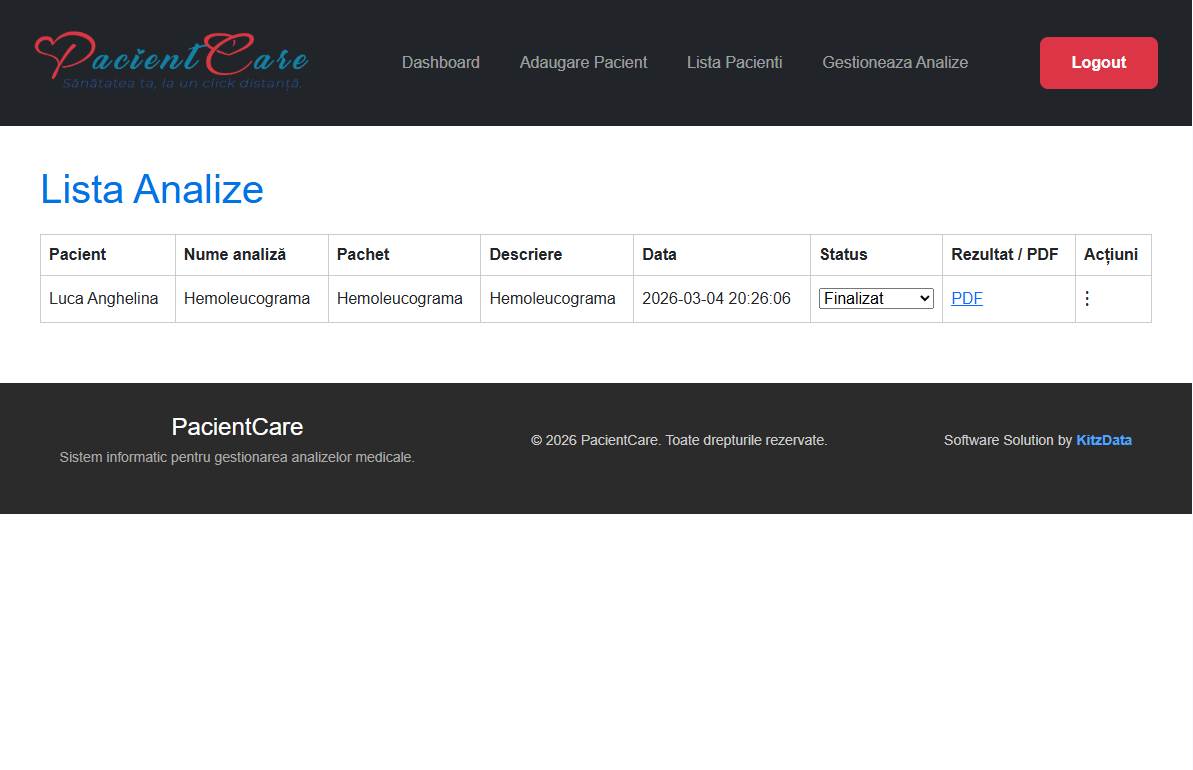Click the PacientCare heart logo

(171, 61)
